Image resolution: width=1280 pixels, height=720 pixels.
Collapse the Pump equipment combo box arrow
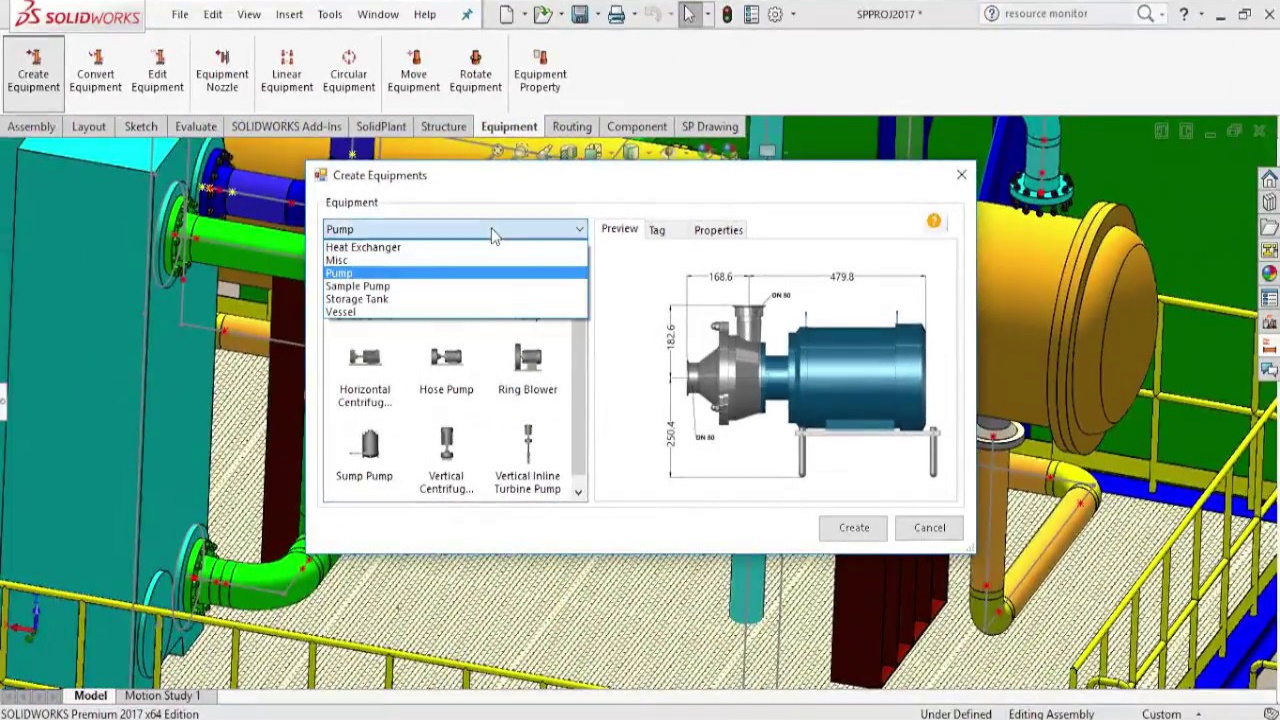(x=579, y=230)
